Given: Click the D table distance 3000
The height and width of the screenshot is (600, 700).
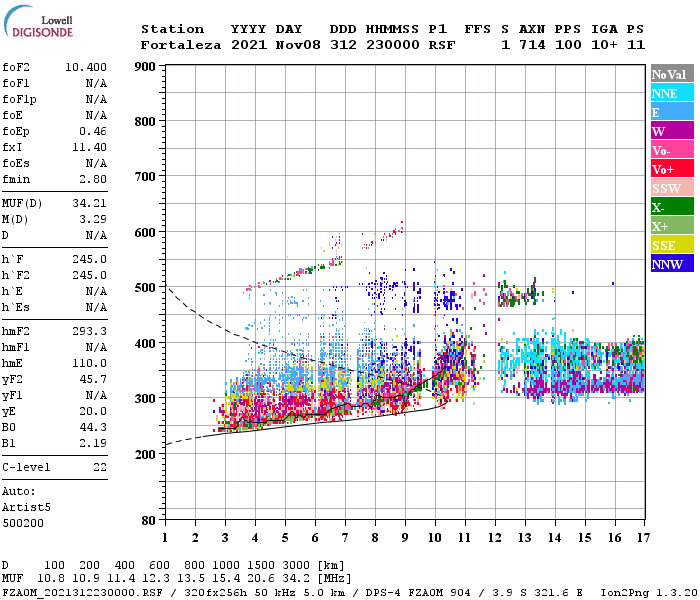Looking at the screenshot, I should 296,566.
